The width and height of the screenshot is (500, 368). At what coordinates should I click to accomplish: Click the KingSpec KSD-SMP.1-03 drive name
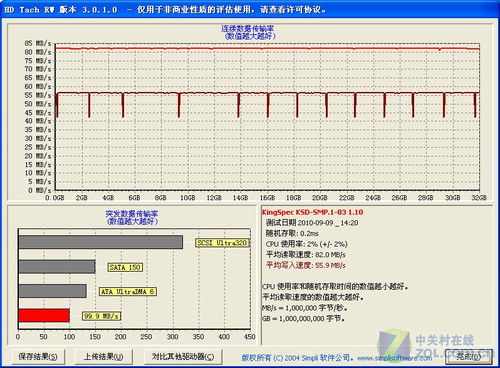click(312, 212)
